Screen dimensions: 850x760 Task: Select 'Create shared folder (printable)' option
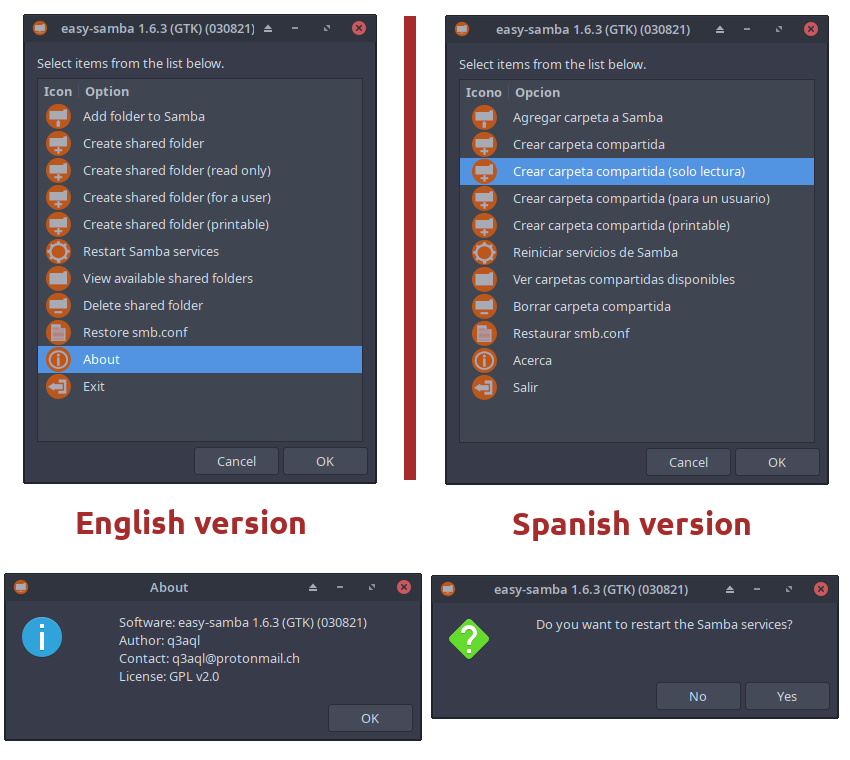pyautogui.click(x=200, y=224)
